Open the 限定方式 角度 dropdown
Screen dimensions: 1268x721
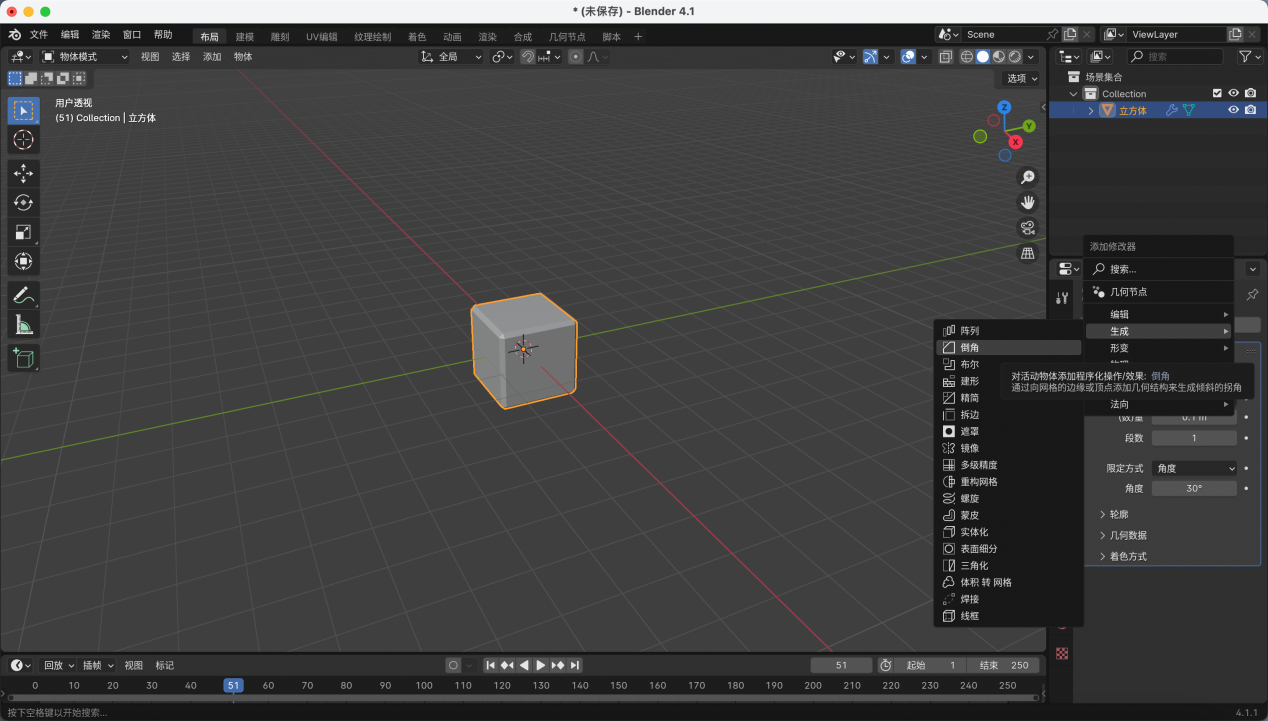pyautogui.click(x=1194, y=468)
